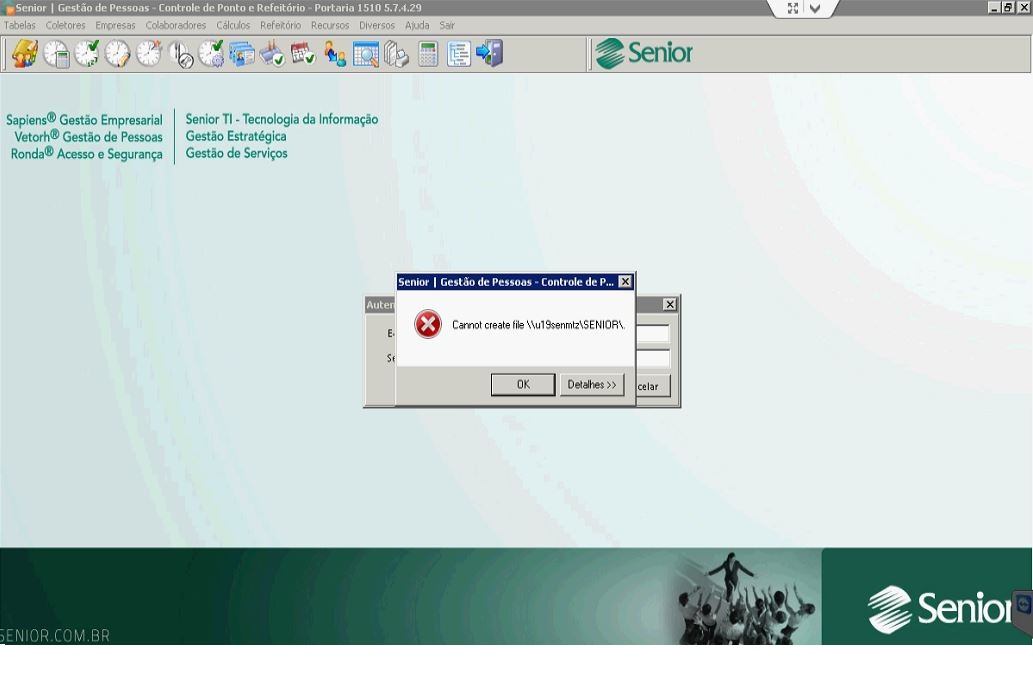The width and height of the screenshot is (1033, 677).
Task: Click OK in the error dialog
Action: (x=523, y=385)
